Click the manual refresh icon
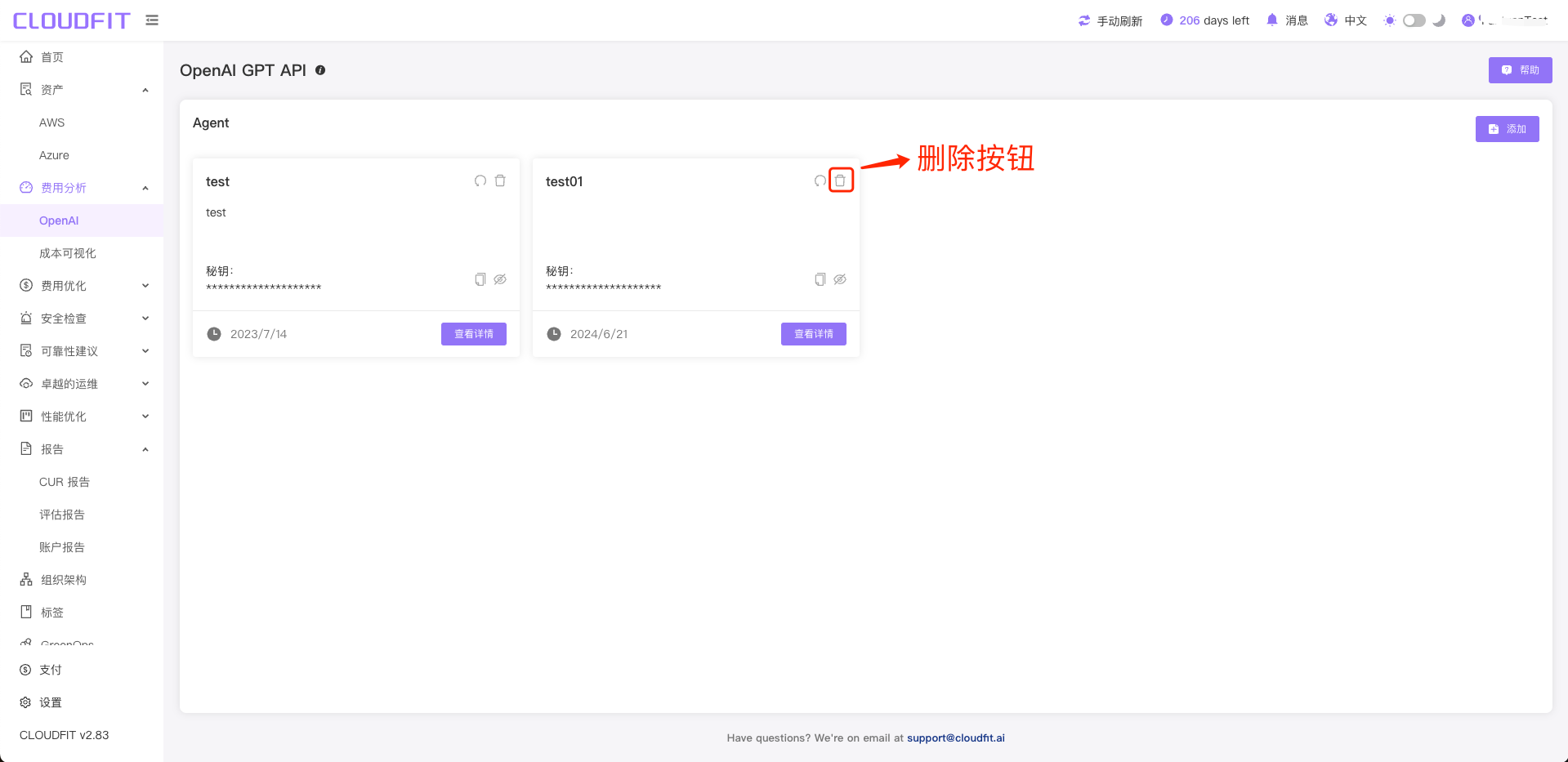 tap(1084, 20)
